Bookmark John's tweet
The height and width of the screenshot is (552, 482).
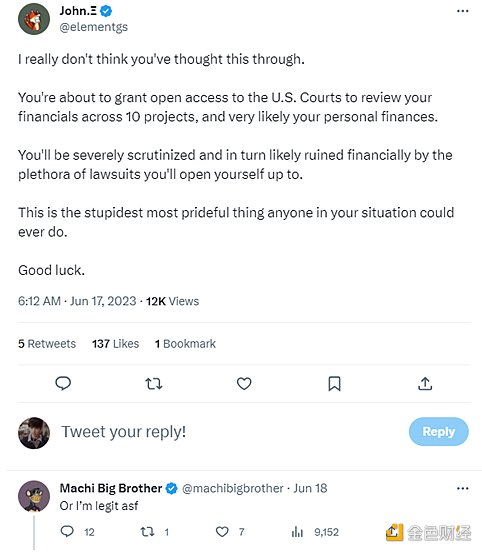coord(334,383)
